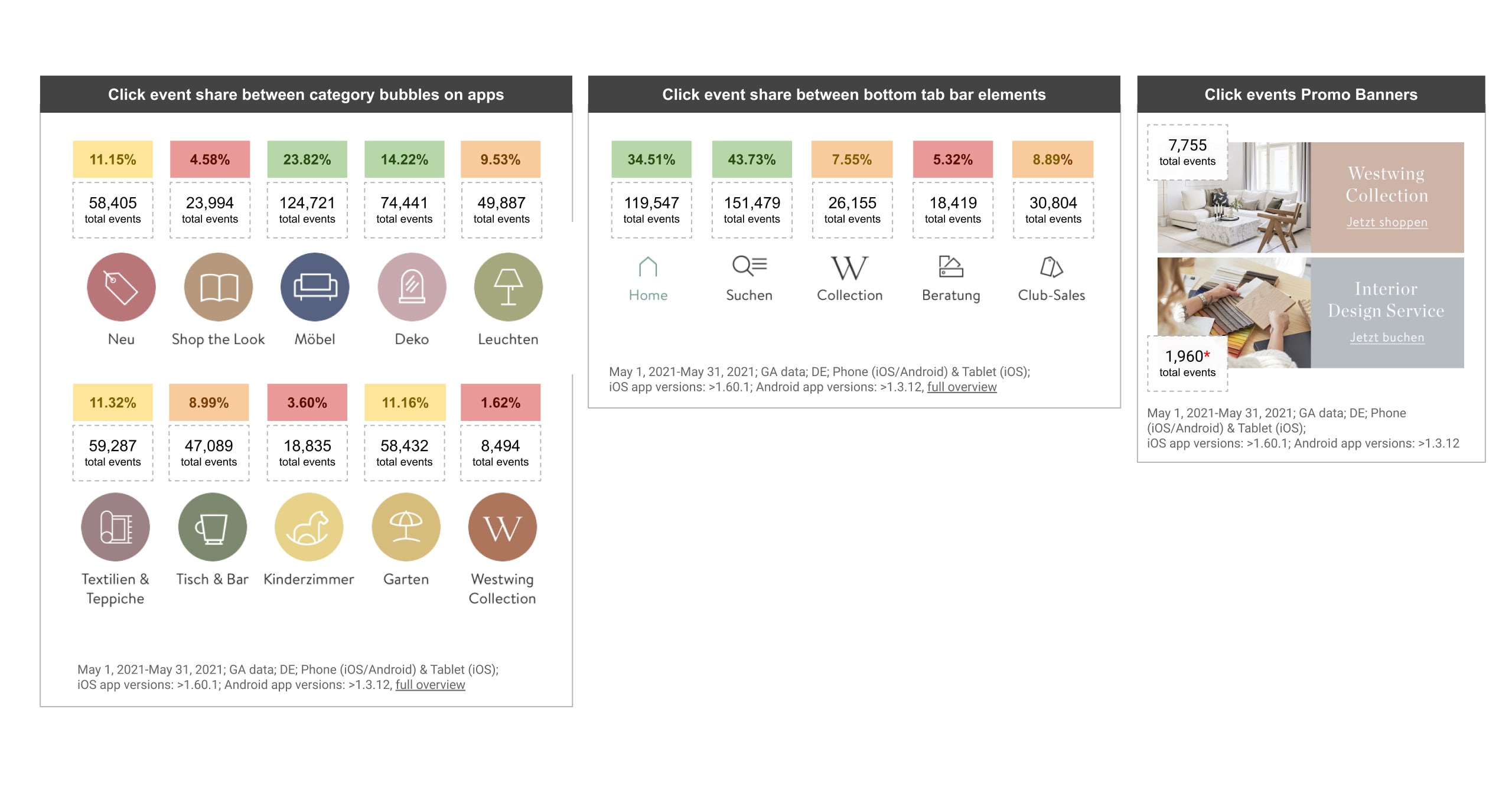The height and width of the screenshot is (797, 1512).
Task: Select the Shop the Look book icon
Action: tap(219, 288)
